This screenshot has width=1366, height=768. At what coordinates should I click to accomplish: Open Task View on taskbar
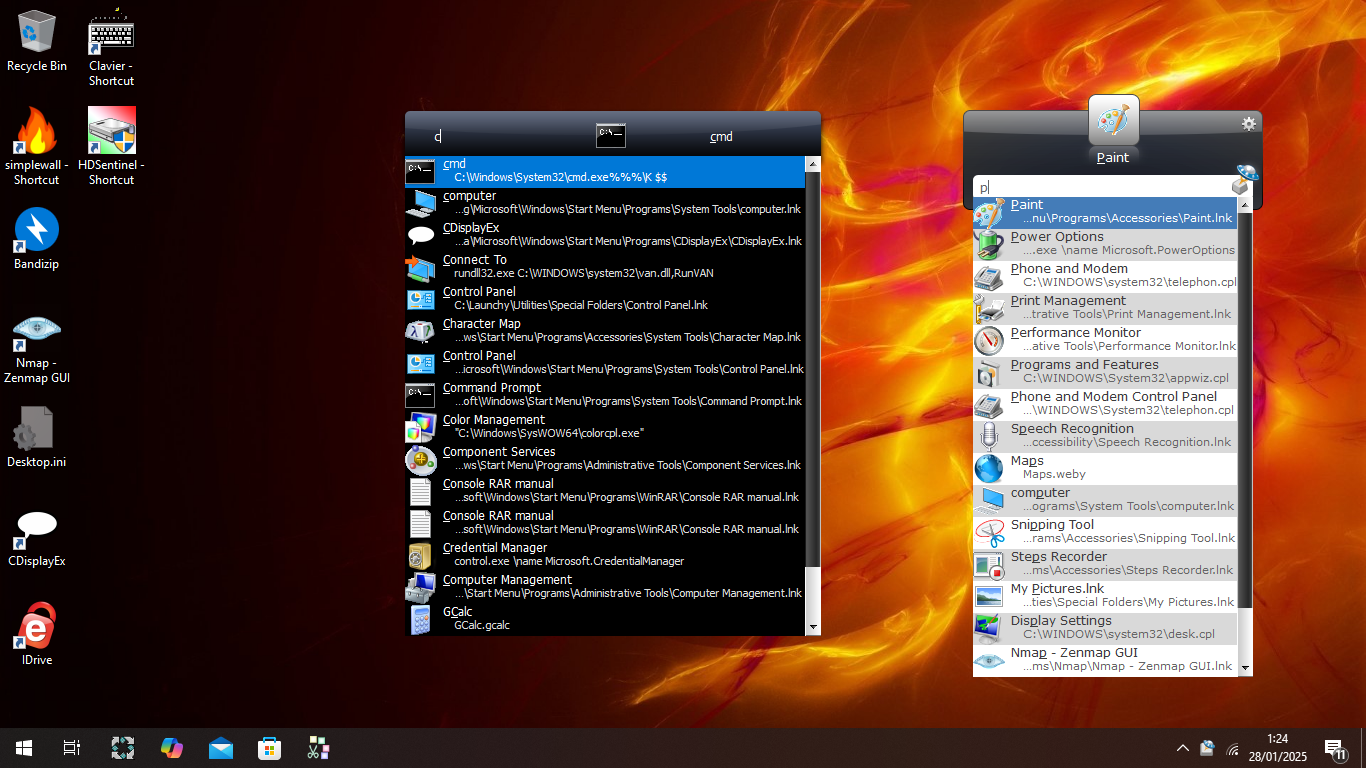(x=72, y=748)
